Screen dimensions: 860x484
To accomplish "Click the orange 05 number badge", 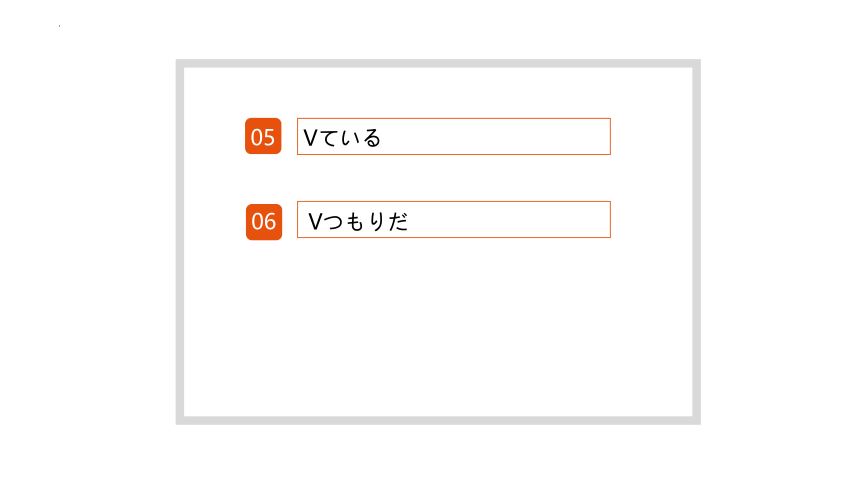I will coord(263,136).
